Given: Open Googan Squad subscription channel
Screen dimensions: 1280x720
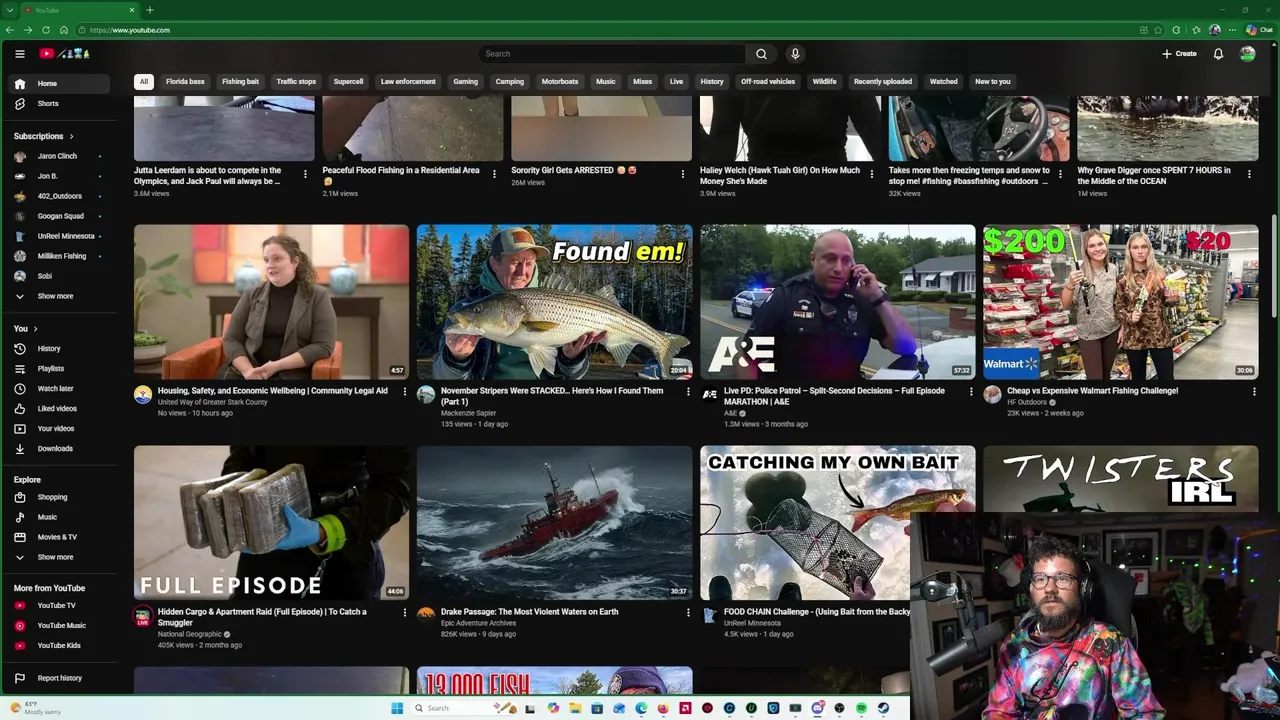Looking at the screenshot, I should (x=60, y=217).
